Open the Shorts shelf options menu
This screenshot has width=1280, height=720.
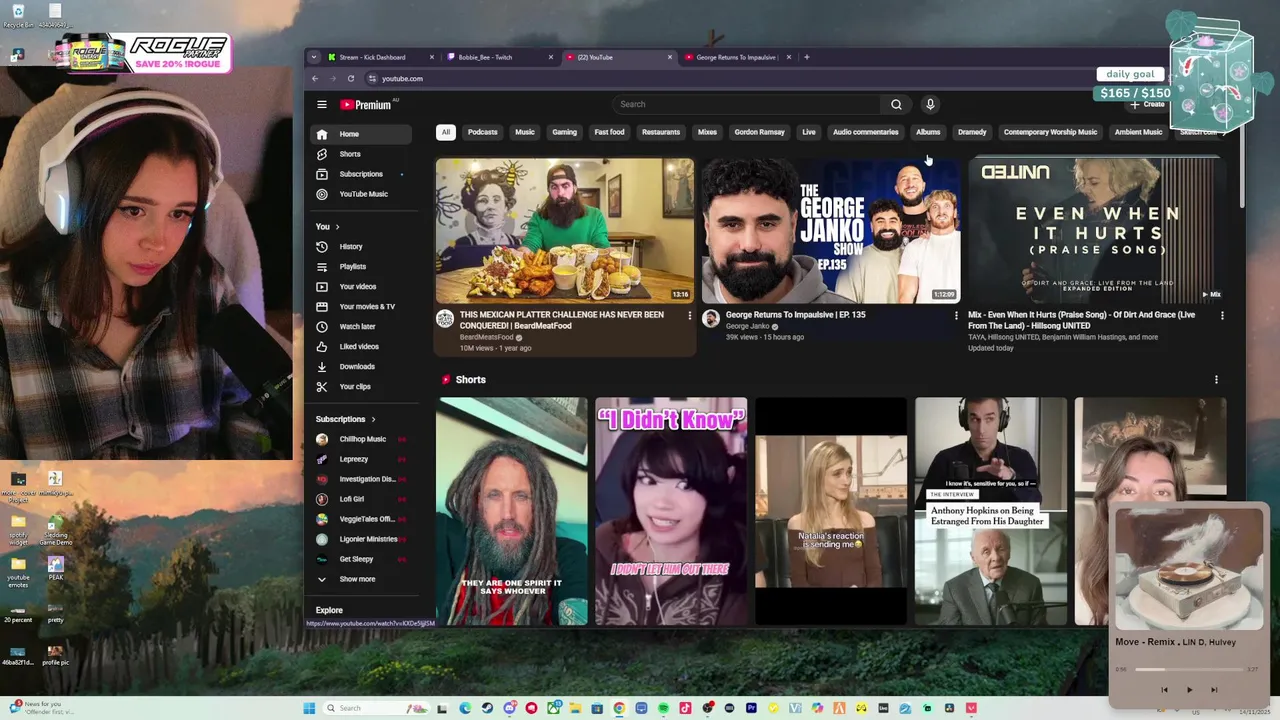(x=1216, y=380)
